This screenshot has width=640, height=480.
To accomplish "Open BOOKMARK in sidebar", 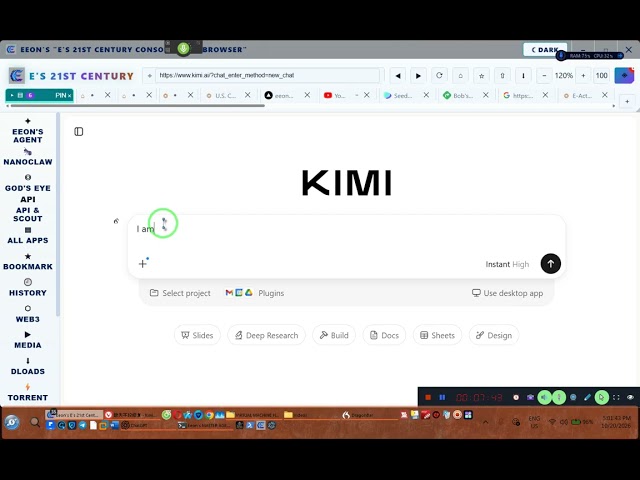I will point(28,262).
